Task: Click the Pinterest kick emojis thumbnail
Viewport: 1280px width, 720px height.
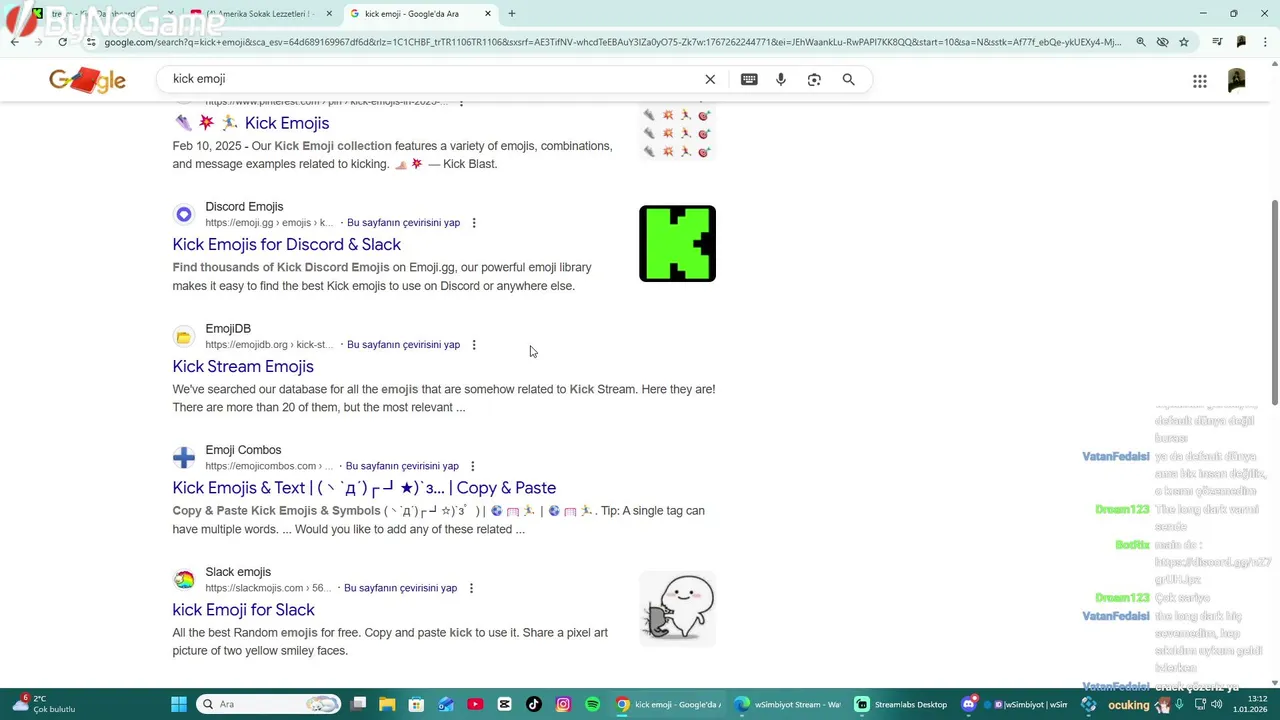Action: [677, 131]
